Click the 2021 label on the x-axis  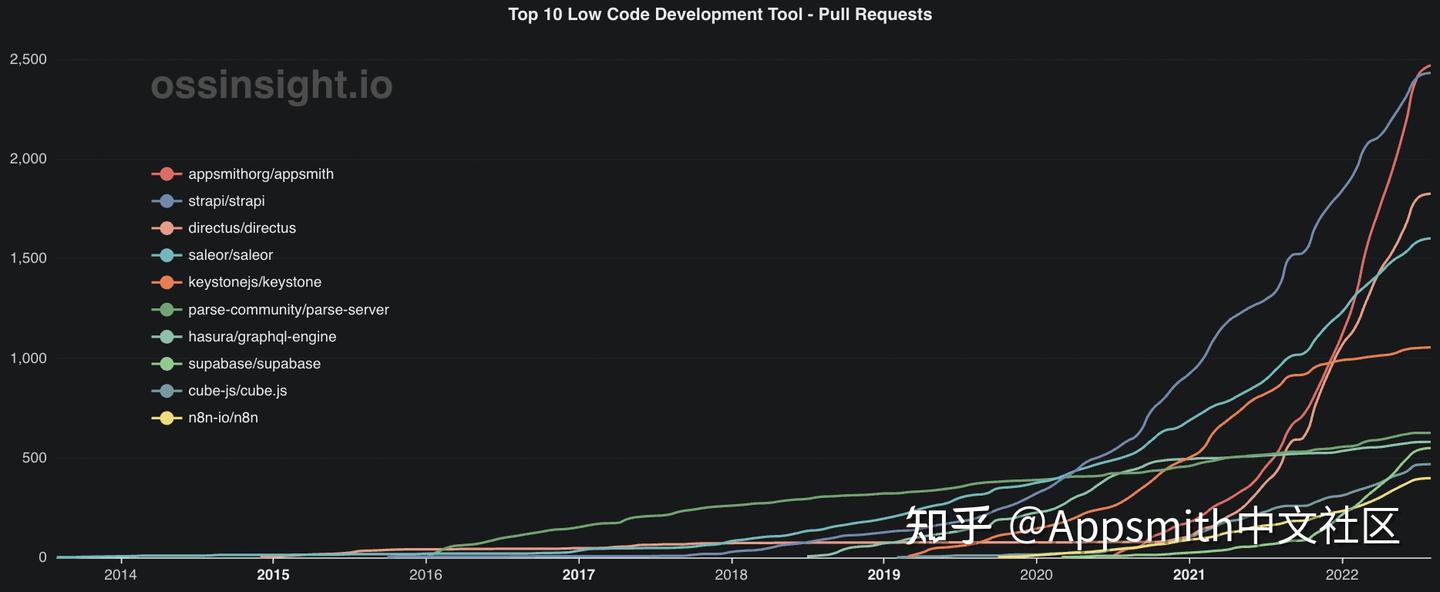pos(1189,574)
